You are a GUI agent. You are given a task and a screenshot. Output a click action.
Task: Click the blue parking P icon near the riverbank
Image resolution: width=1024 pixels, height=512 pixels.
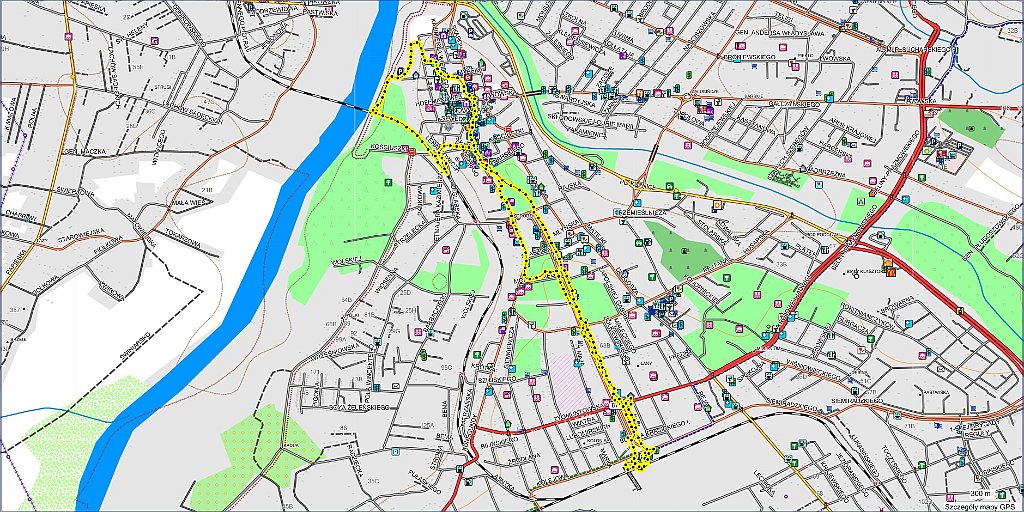(x=400, y=72)
